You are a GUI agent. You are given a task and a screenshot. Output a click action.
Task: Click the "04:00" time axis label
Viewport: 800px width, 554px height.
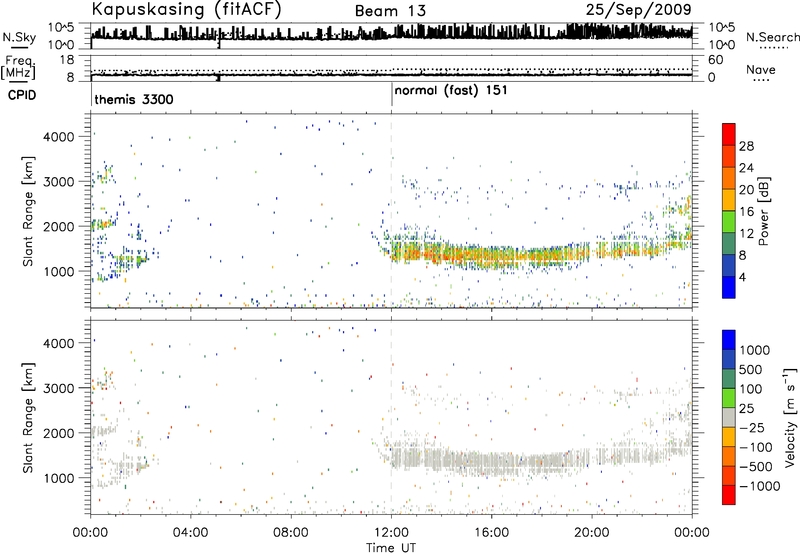point(191,533)
